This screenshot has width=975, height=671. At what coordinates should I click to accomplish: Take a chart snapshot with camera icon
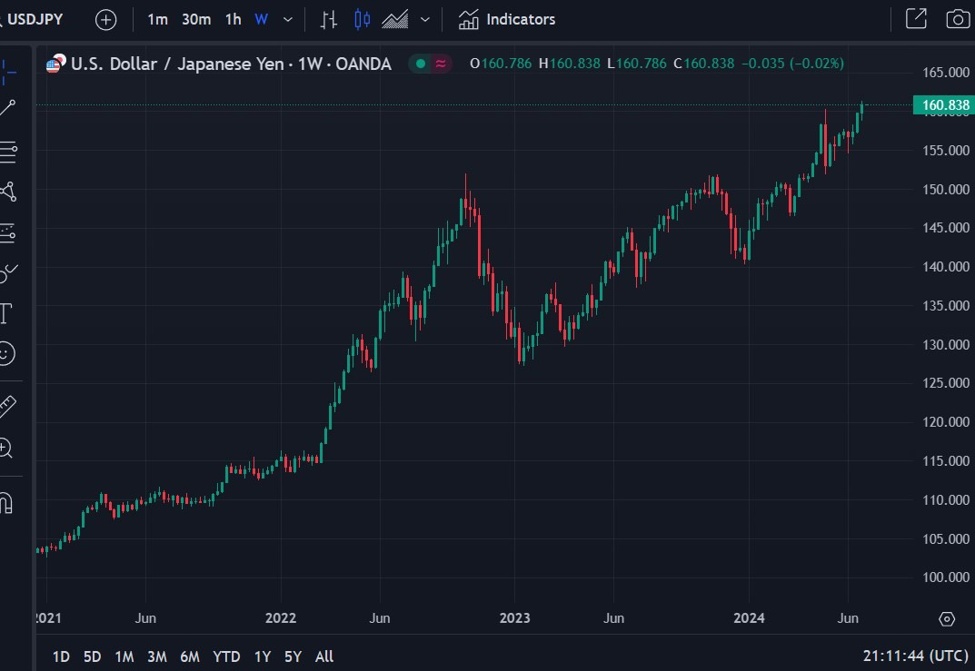click(958, 19)
